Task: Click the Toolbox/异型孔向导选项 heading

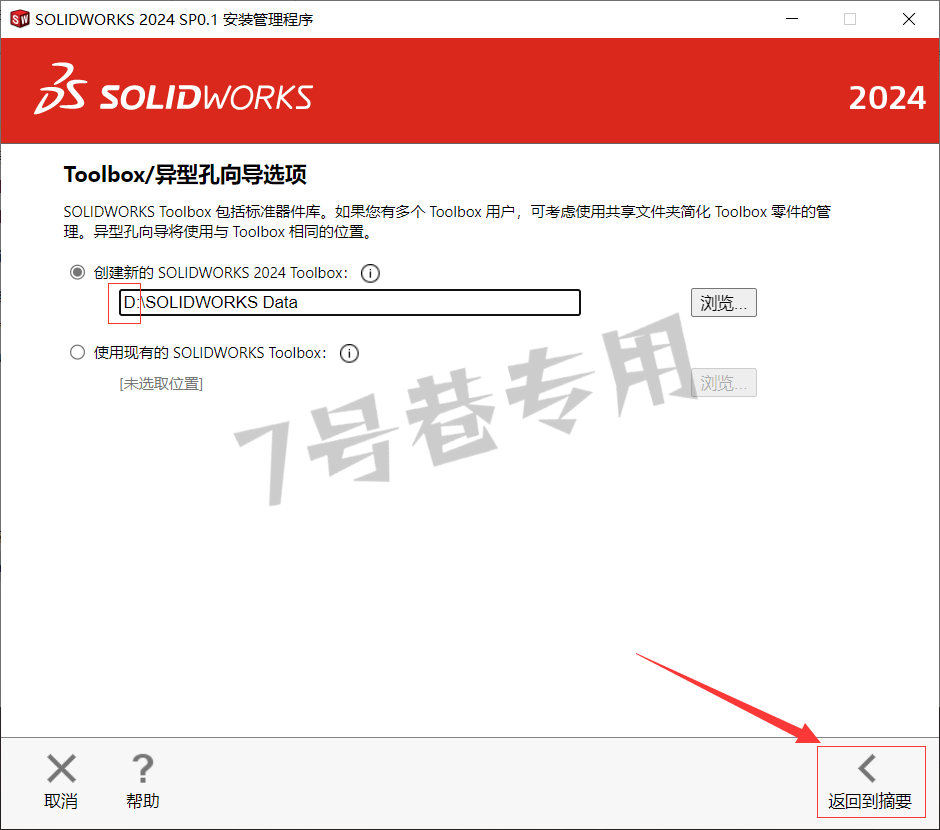Action: (x=185, y=175)
